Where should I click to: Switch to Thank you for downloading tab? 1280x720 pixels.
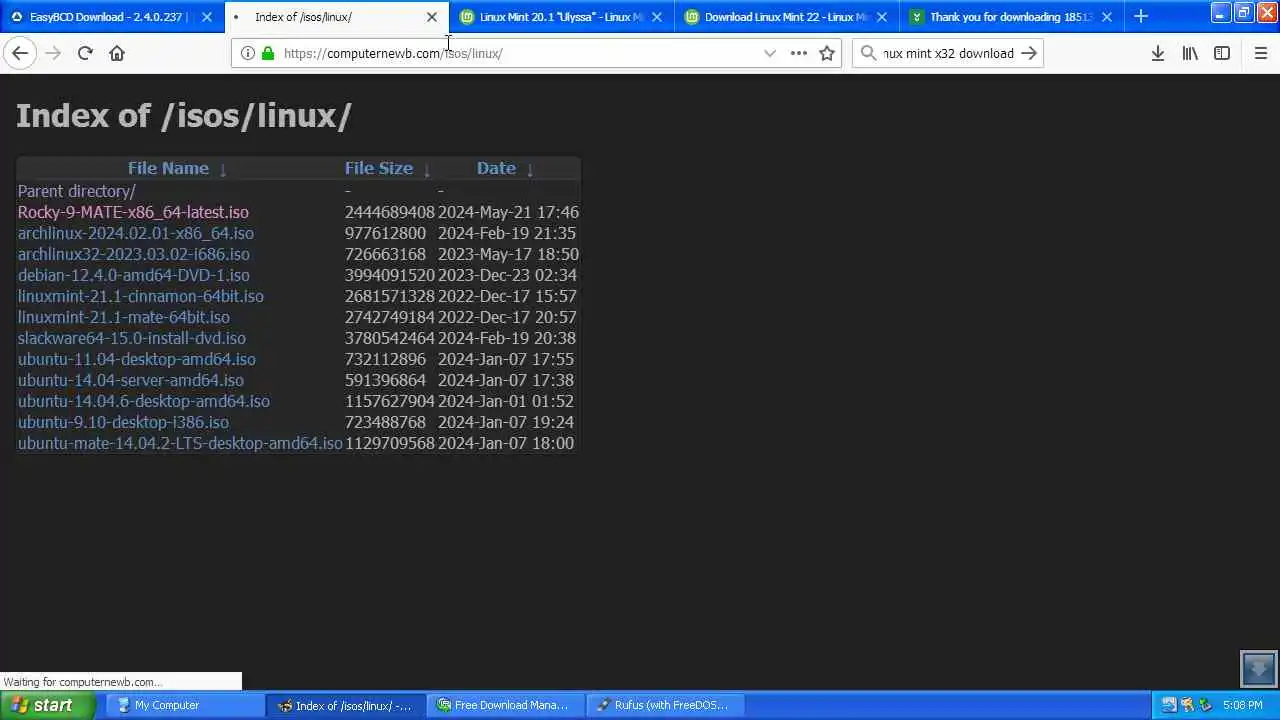point(1012,17)
